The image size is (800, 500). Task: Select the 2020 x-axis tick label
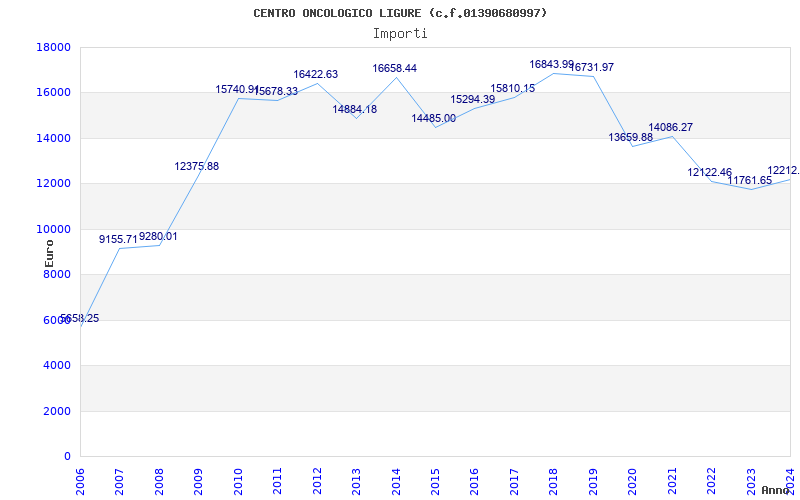point(632,478)
